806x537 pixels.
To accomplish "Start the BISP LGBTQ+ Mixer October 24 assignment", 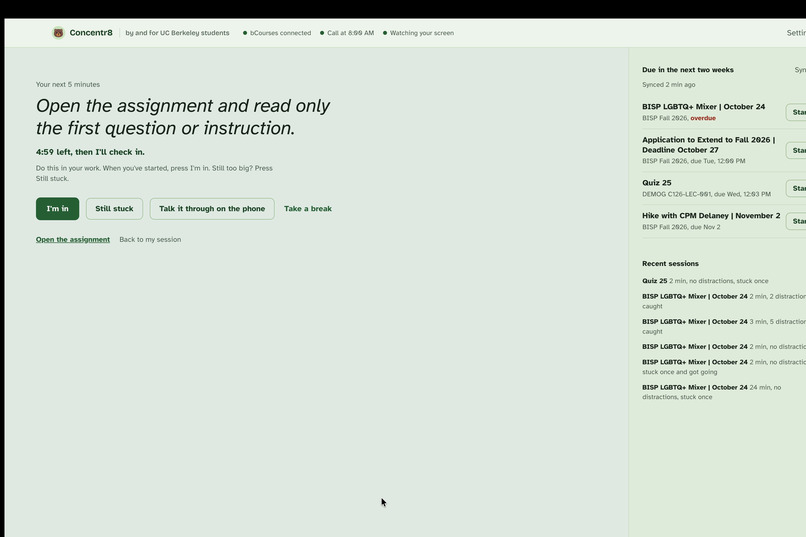I will (796, 112).
